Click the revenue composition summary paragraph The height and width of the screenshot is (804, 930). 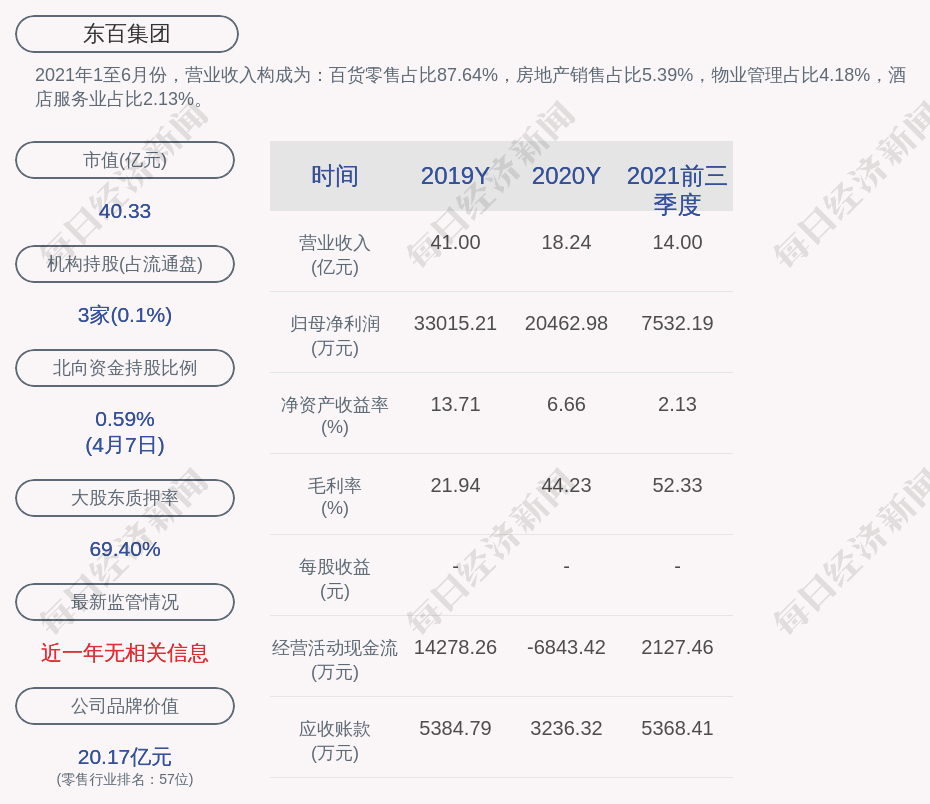pos(470,87)
